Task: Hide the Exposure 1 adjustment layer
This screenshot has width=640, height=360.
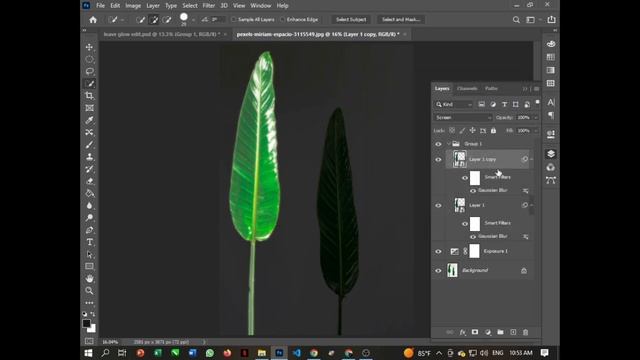Action: click(x=438, y=251)
